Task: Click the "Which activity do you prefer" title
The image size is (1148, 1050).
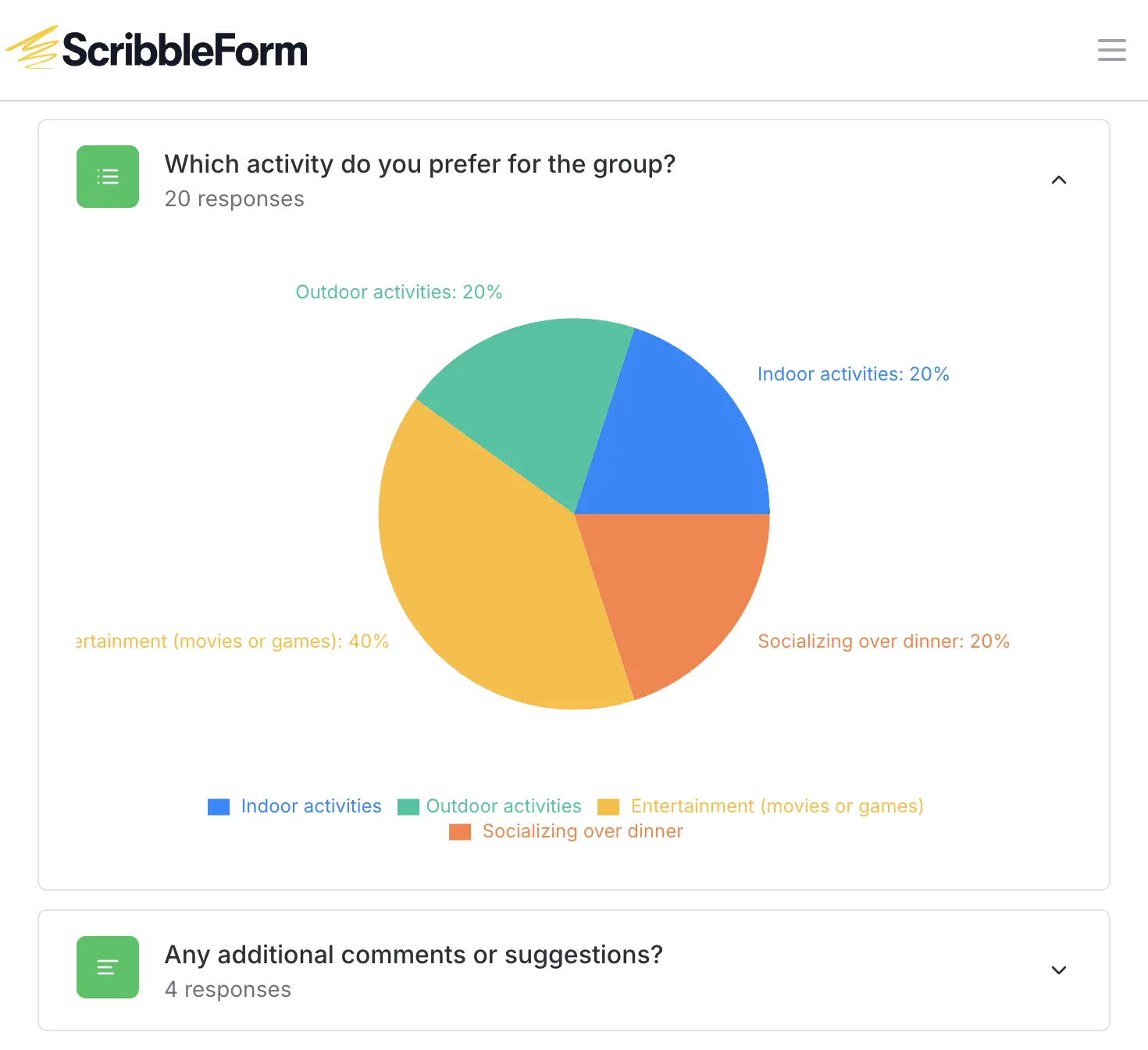Action: click(x=419, y=164)
